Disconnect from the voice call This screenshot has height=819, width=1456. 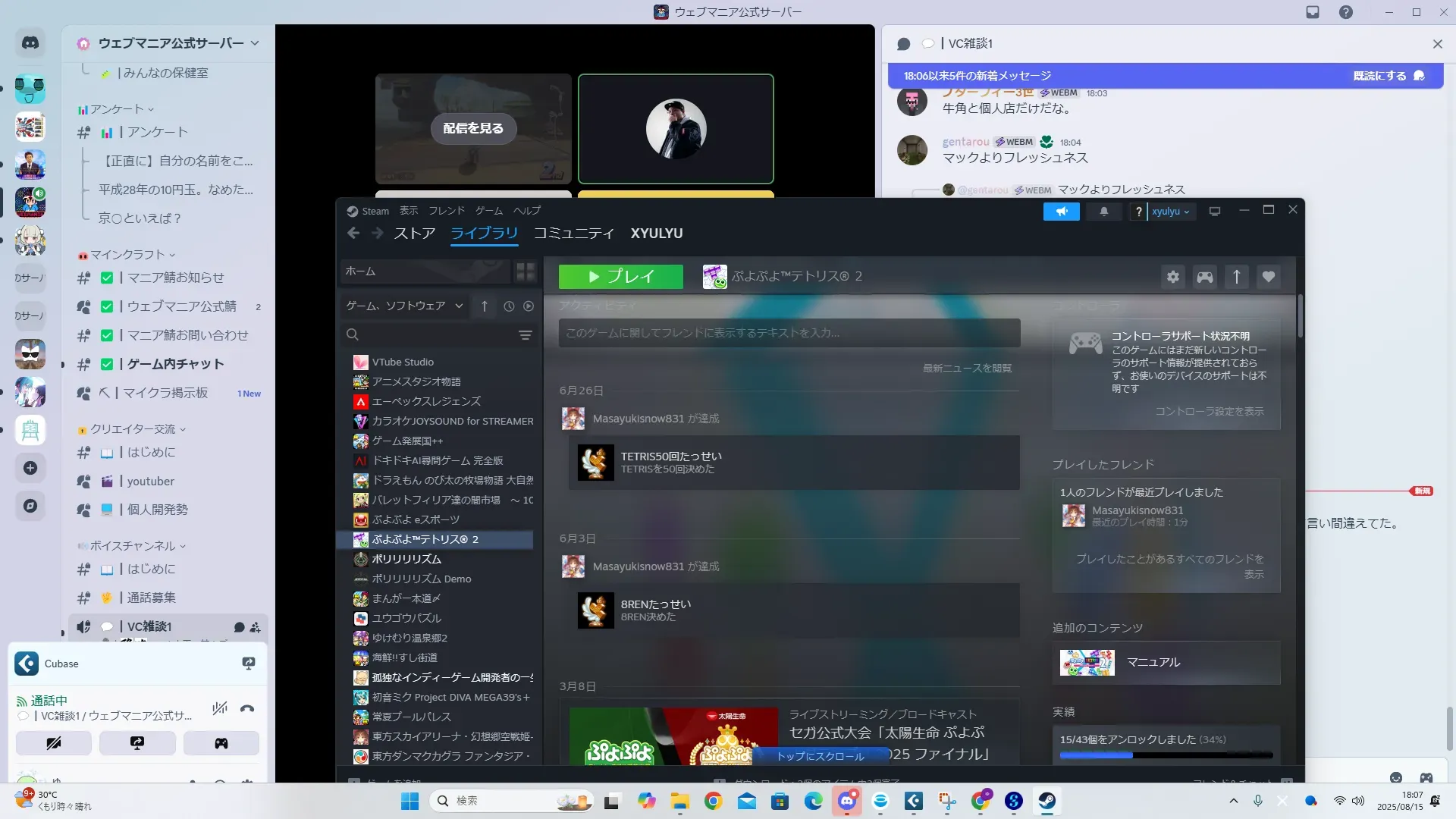[247, 709]
